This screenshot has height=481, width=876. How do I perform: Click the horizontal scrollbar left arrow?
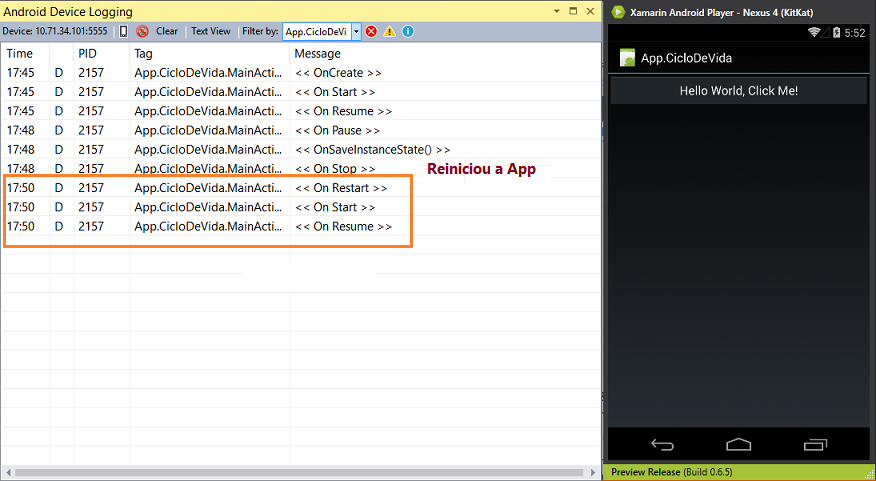7,473
